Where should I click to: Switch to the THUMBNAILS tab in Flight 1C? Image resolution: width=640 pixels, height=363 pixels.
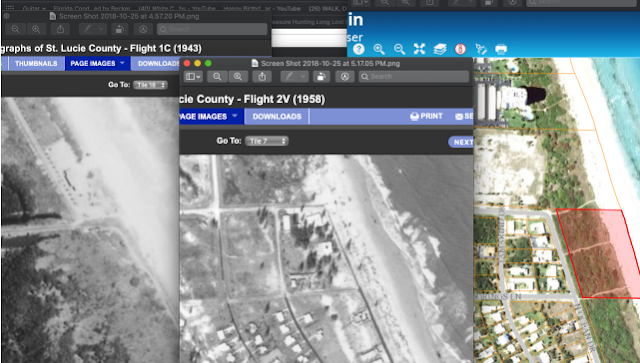pos(36,64)
